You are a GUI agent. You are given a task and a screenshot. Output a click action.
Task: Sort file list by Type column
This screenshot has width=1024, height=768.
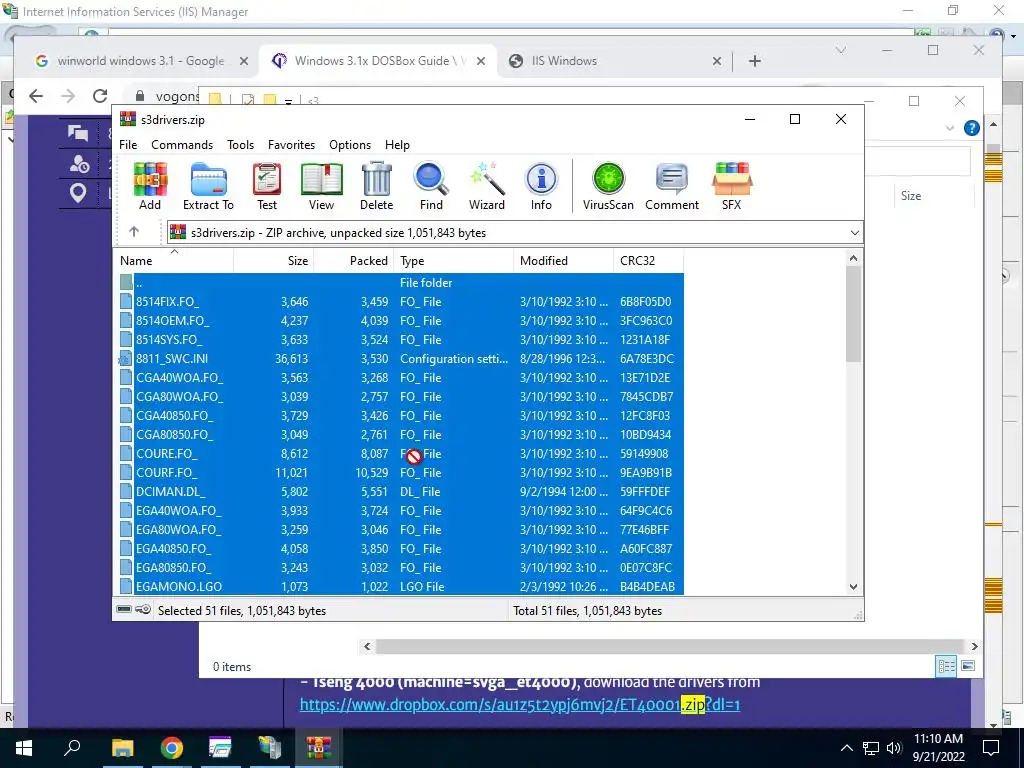point(453,261)
